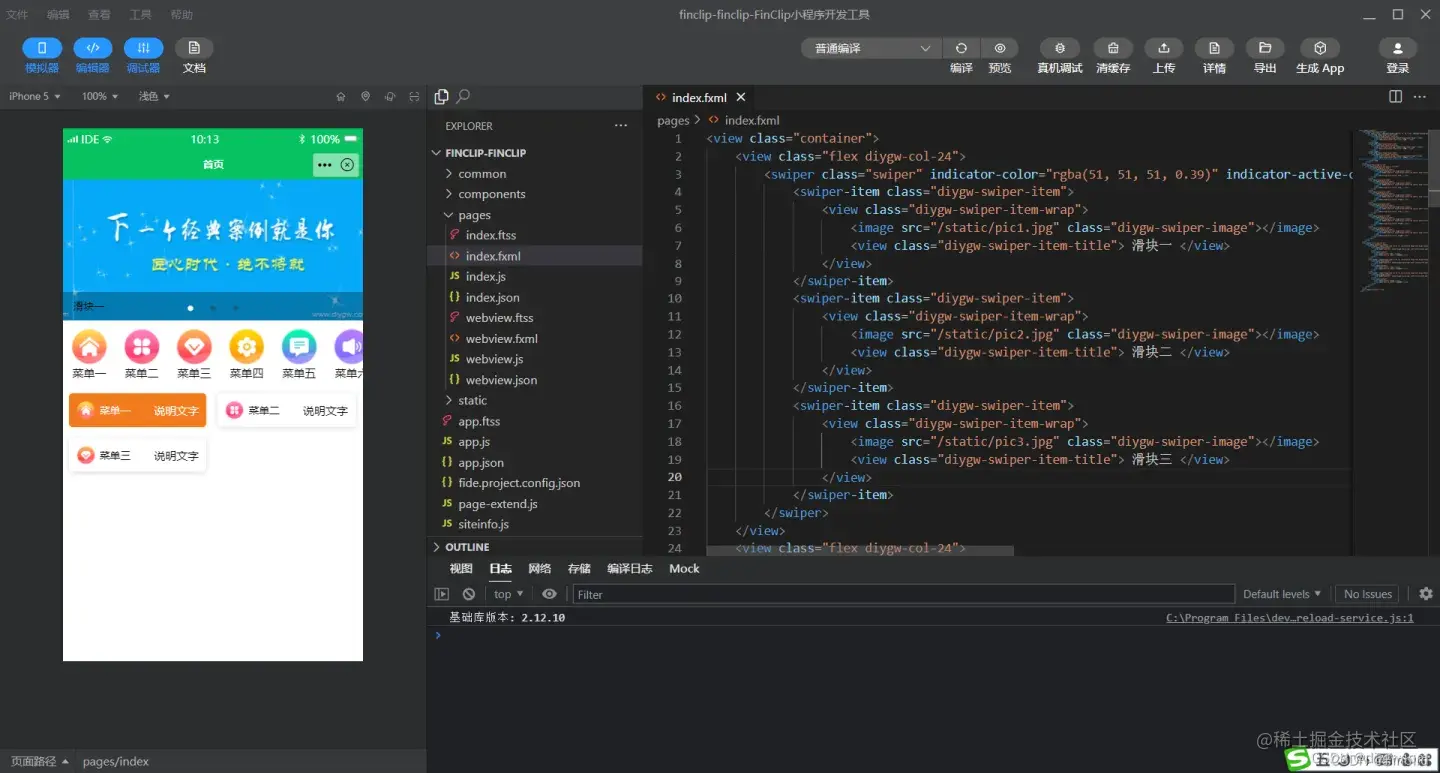The image size is (1440, 773).
Task: Toggle the 模拟器 simulator panel
Action: pos(42,48)
